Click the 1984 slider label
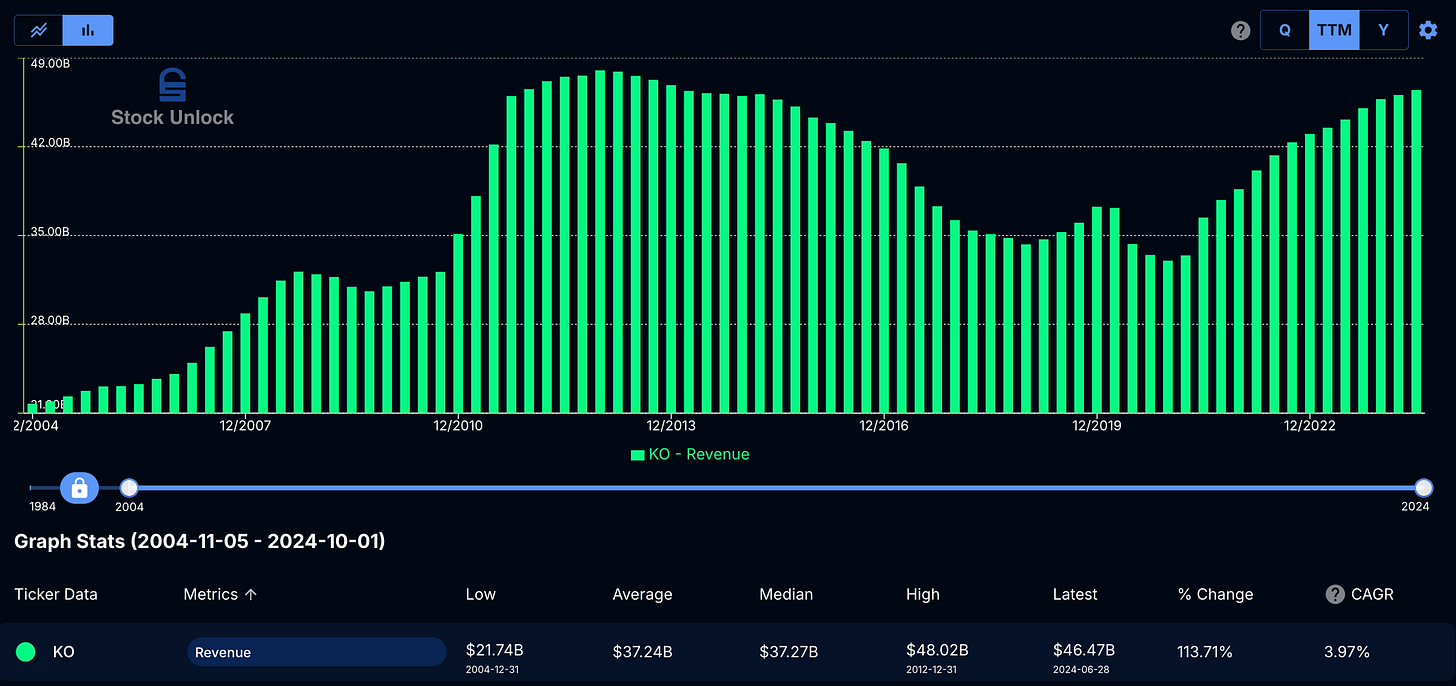 43,507
